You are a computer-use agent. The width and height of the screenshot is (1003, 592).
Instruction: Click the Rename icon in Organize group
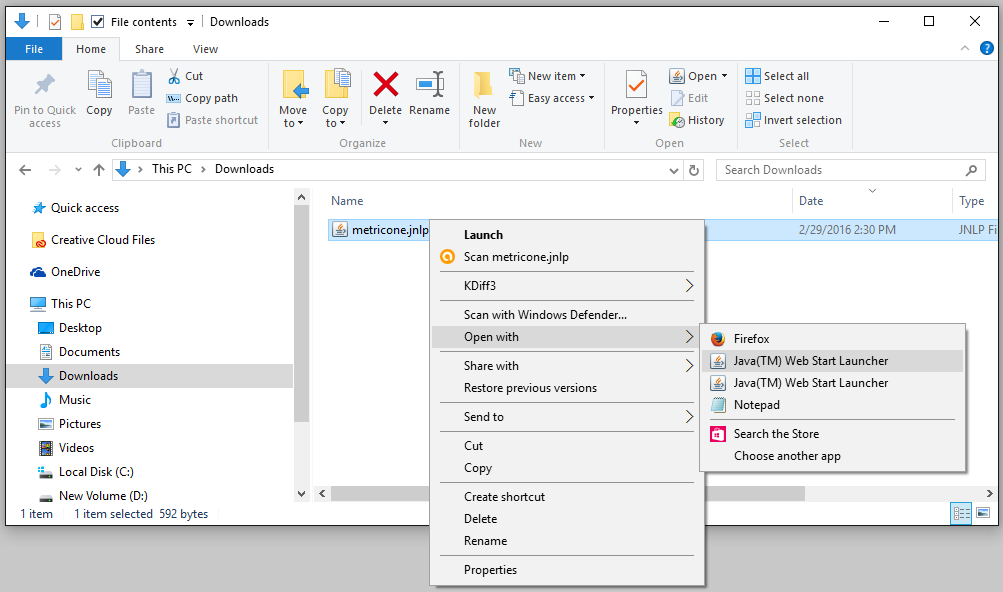click(x=430, y=84)
